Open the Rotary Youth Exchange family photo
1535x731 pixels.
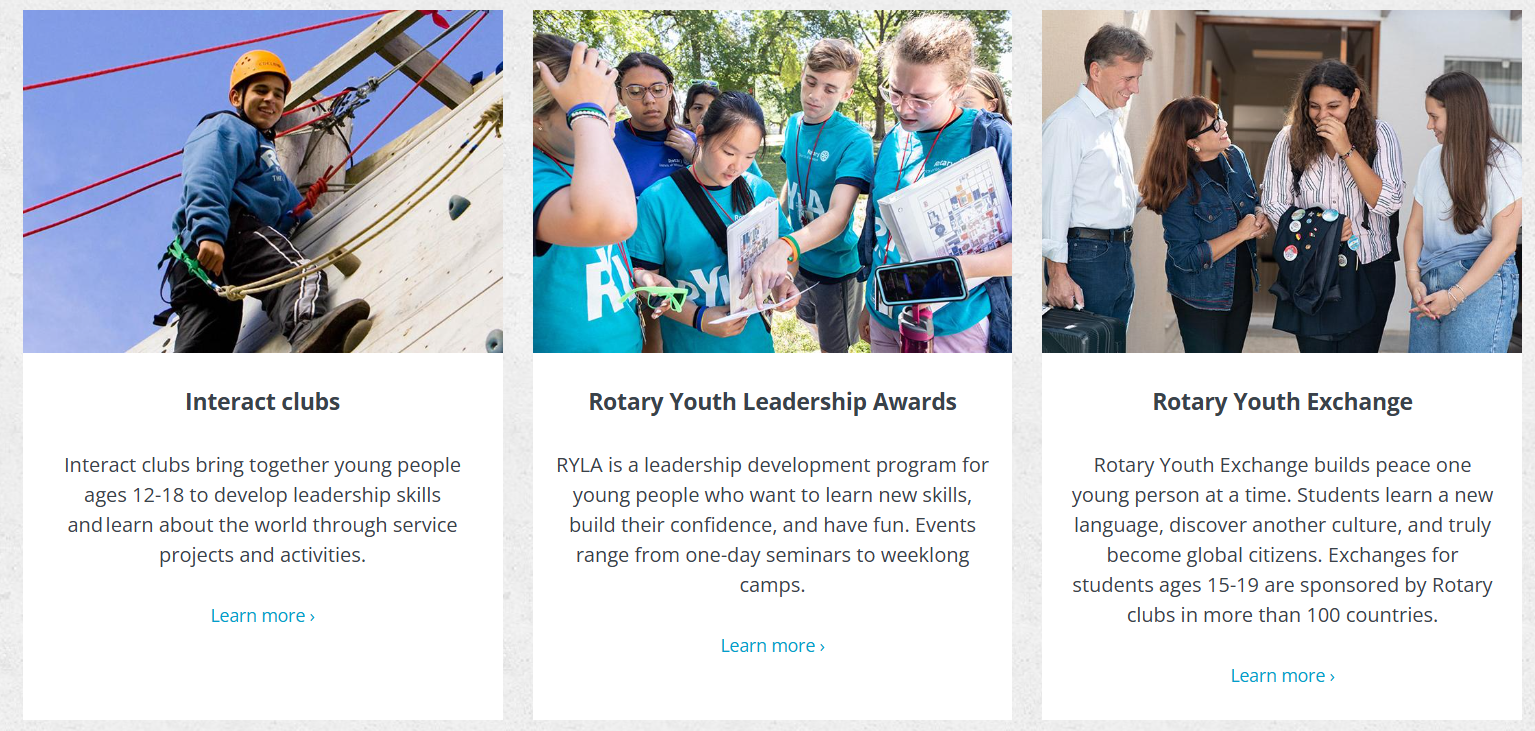pyautogui.click(x=1282, y=181)
